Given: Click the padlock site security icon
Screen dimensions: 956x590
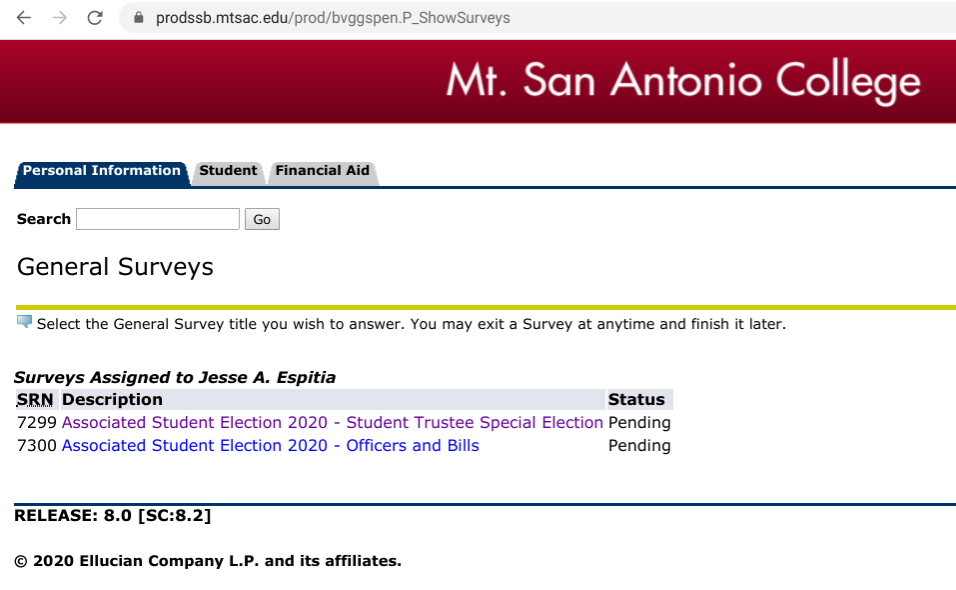Looking at the screenshot, I should 138,18.
